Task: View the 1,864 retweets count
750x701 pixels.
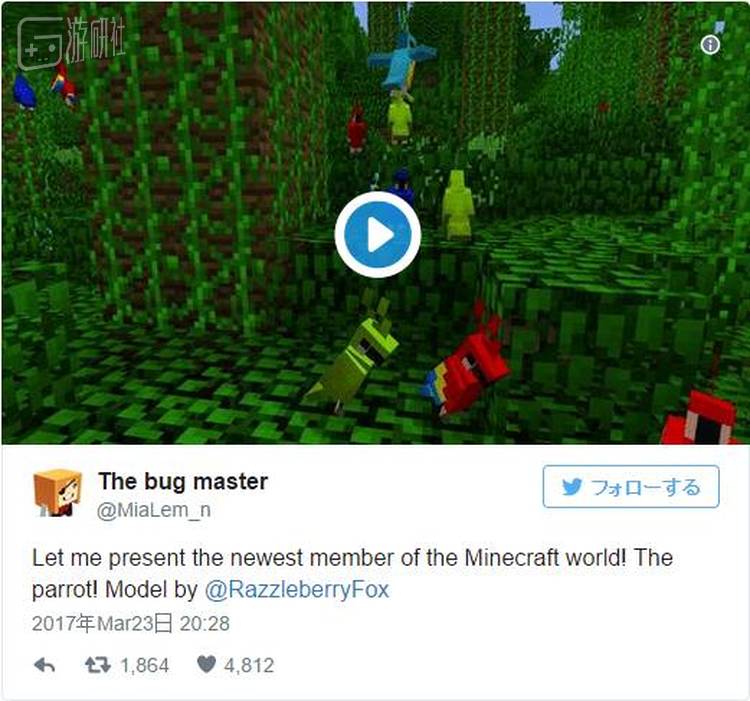Action: 144,665
